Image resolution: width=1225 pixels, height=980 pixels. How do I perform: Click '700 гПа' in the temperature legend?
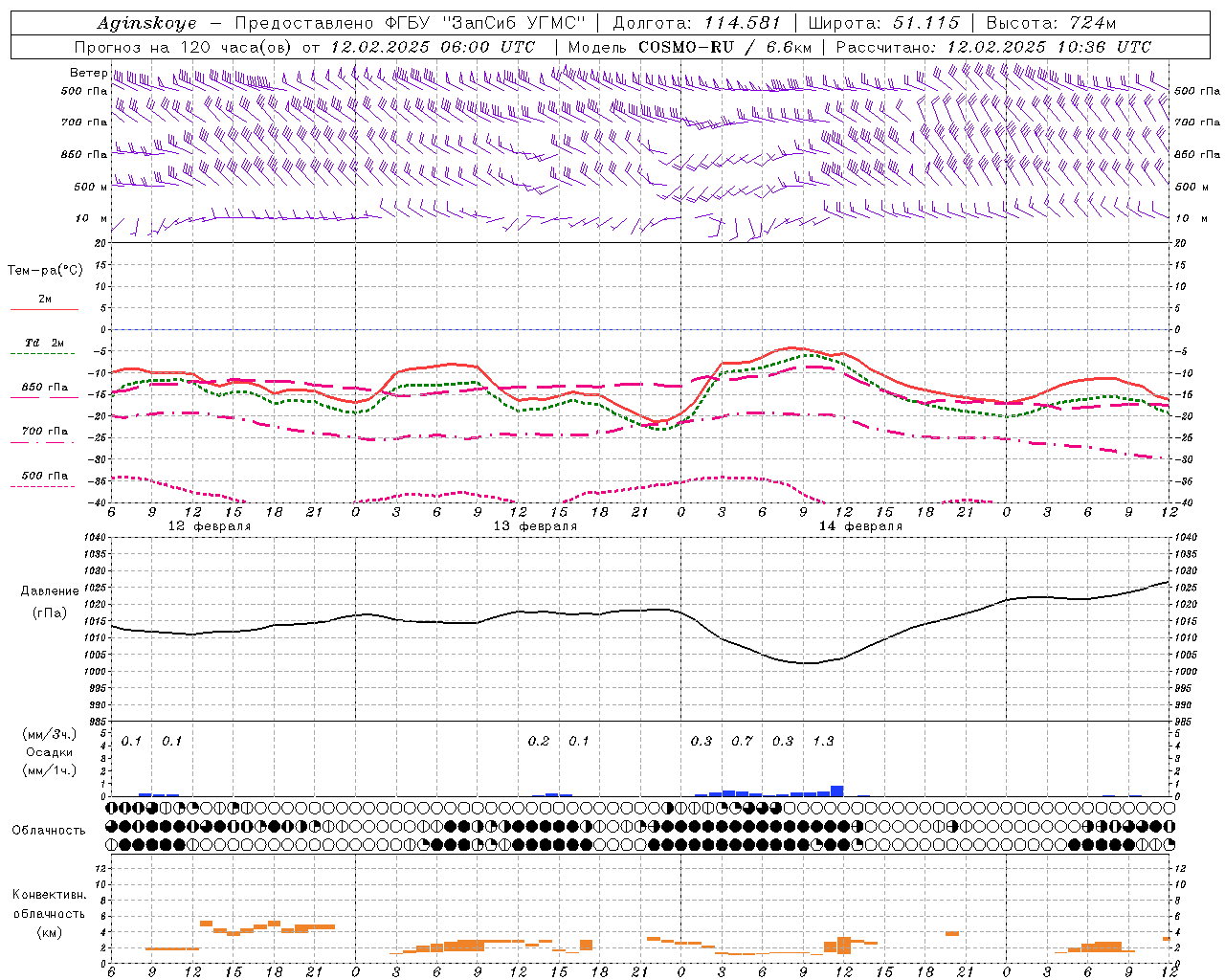[45, 432]
